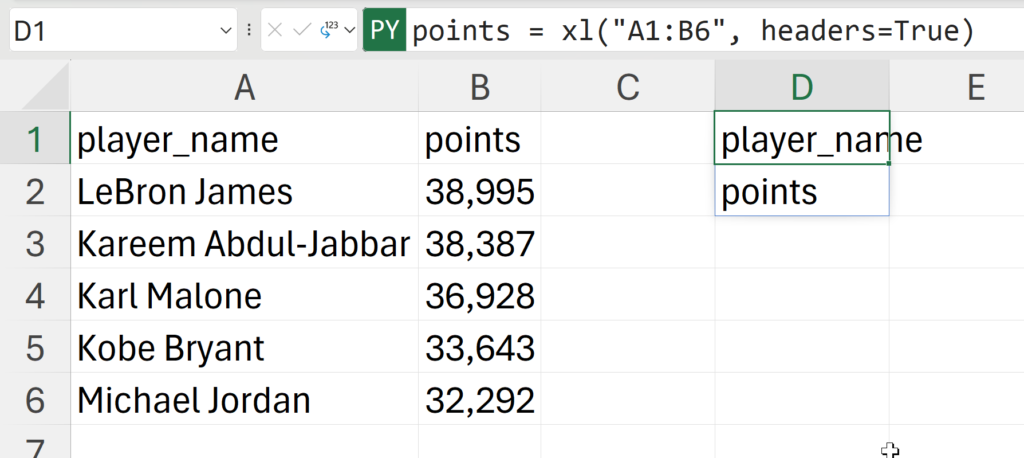Click the Python formula text in formula bar

click(x=692, y=32)
